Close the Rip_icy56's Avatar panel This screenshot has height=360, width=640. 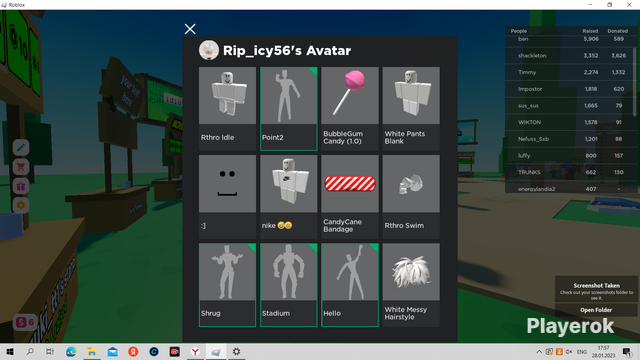coord(190,29)
